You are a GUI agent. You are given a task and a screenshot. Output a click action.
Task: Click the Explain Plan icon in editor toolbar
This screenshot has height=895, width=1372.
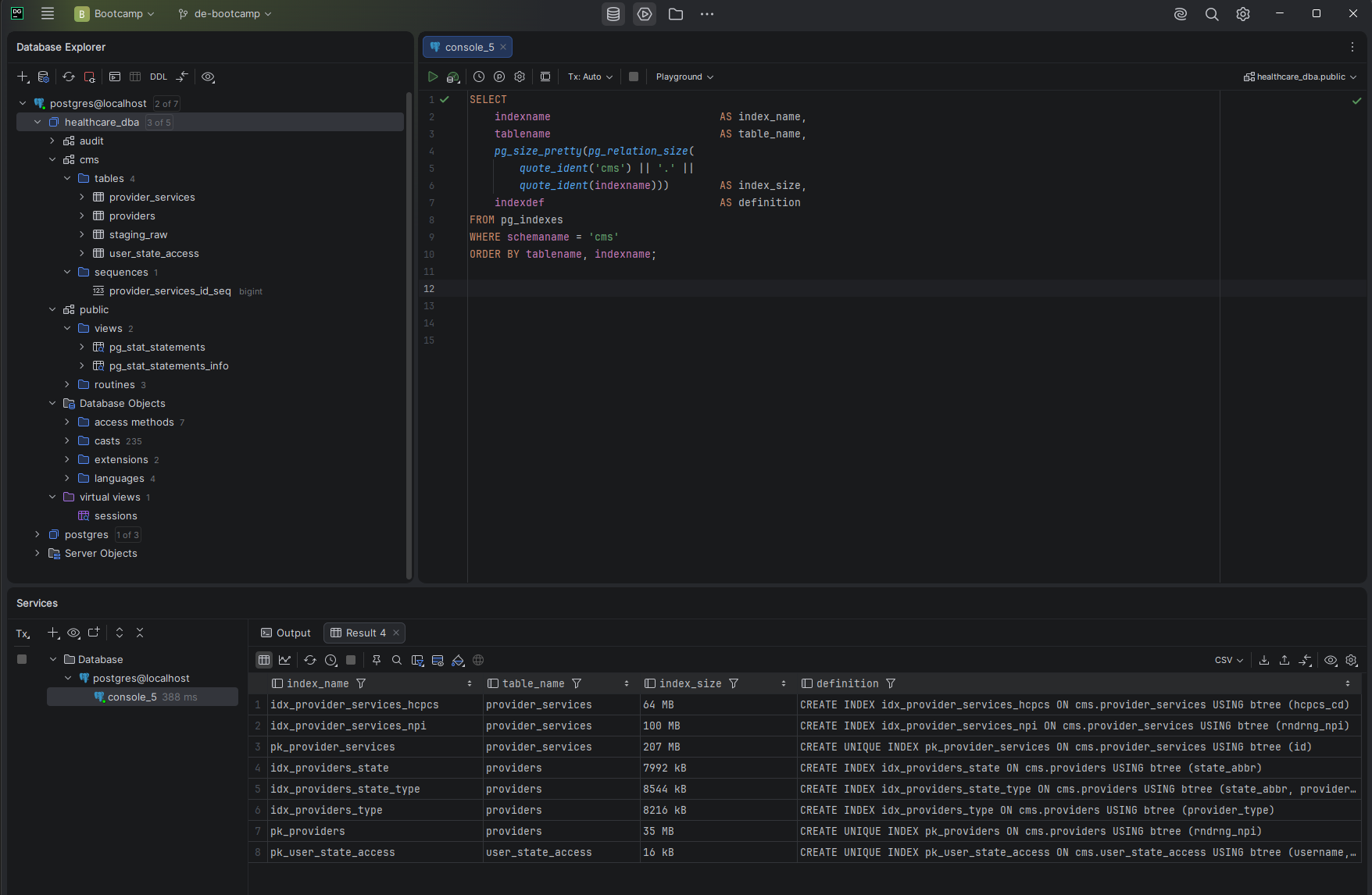pos(453,77)
